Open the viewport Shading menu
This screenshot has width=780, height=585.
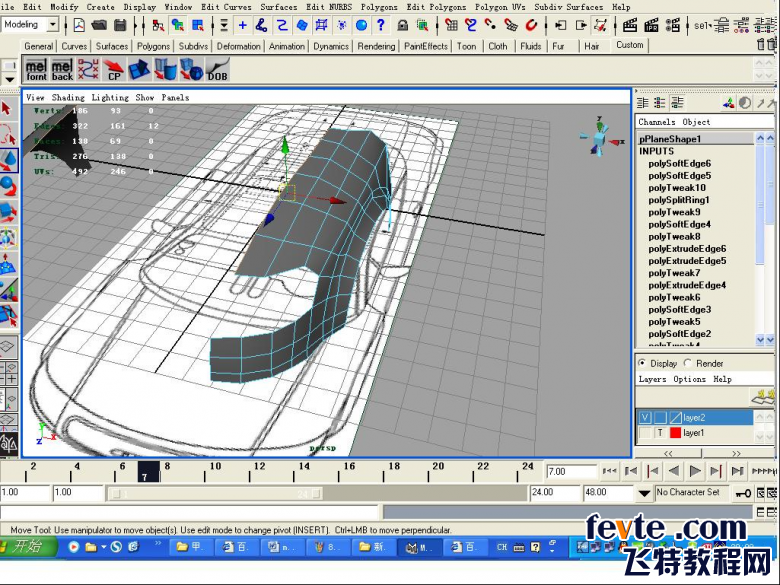(x=68, y=98)
